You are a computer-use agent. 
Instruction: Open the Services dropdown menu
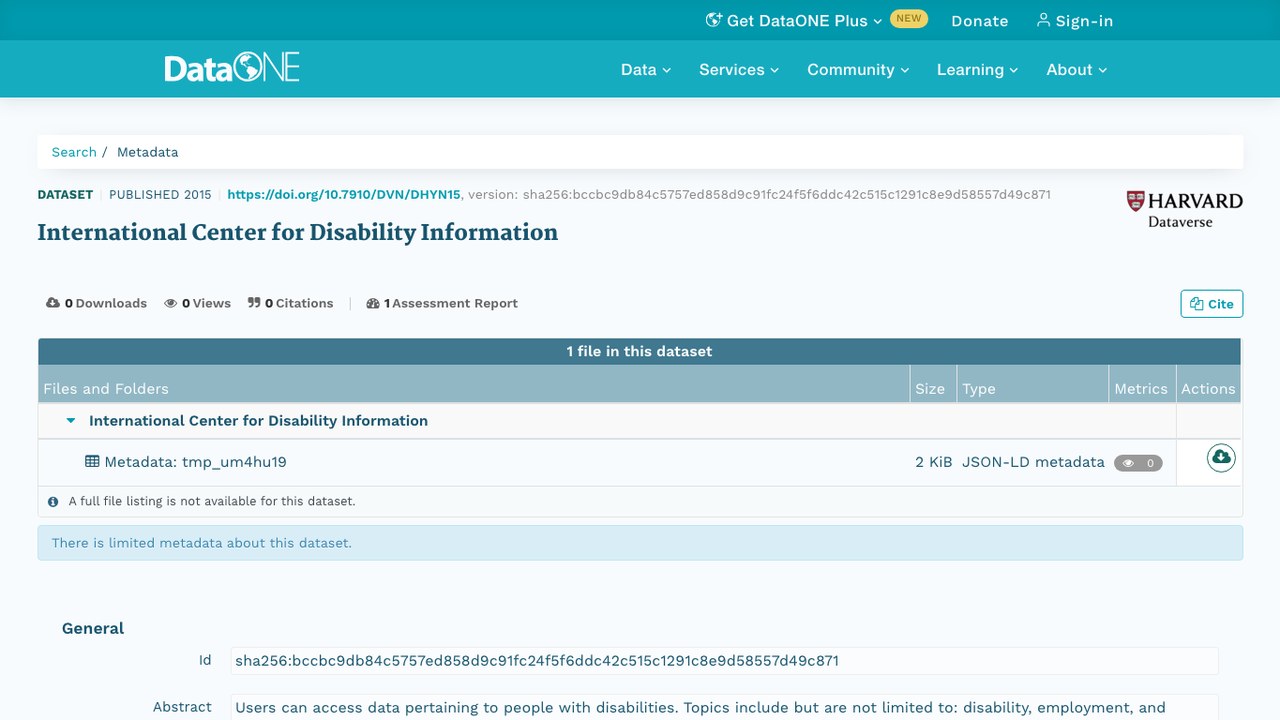(739, 69)
